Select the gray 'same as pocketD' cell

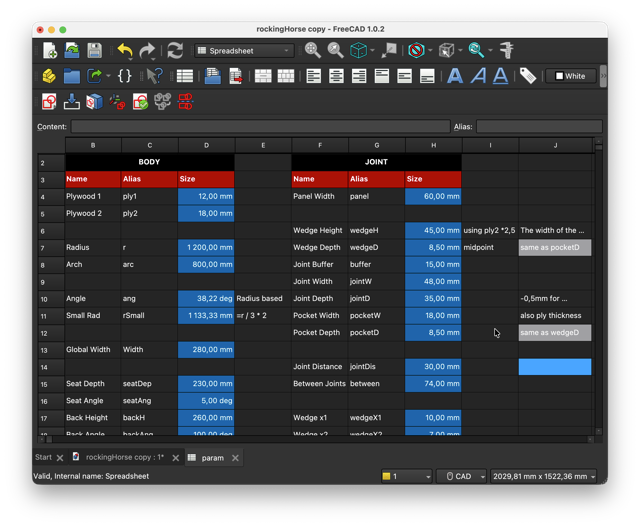(555, 247)
